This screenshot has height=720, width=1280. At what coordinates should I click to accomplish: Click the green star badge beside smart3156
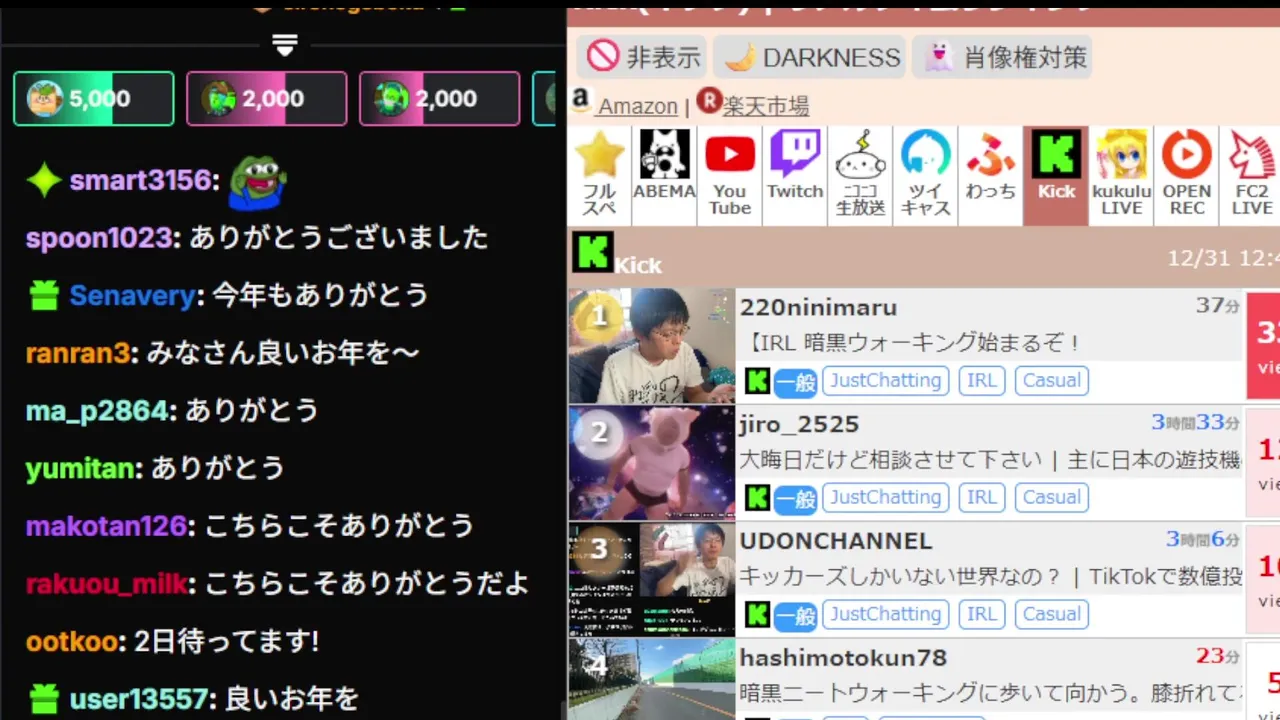click(x=44, y=181)
